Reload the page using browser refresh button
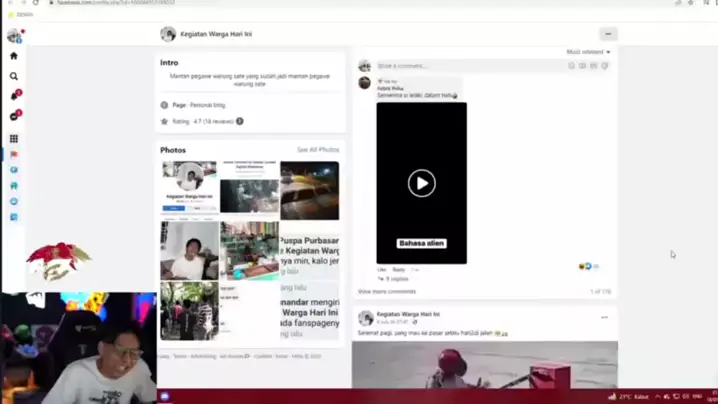Image resolution: width=718 pixels, height=404 pixels. click(x=36, y=3)
